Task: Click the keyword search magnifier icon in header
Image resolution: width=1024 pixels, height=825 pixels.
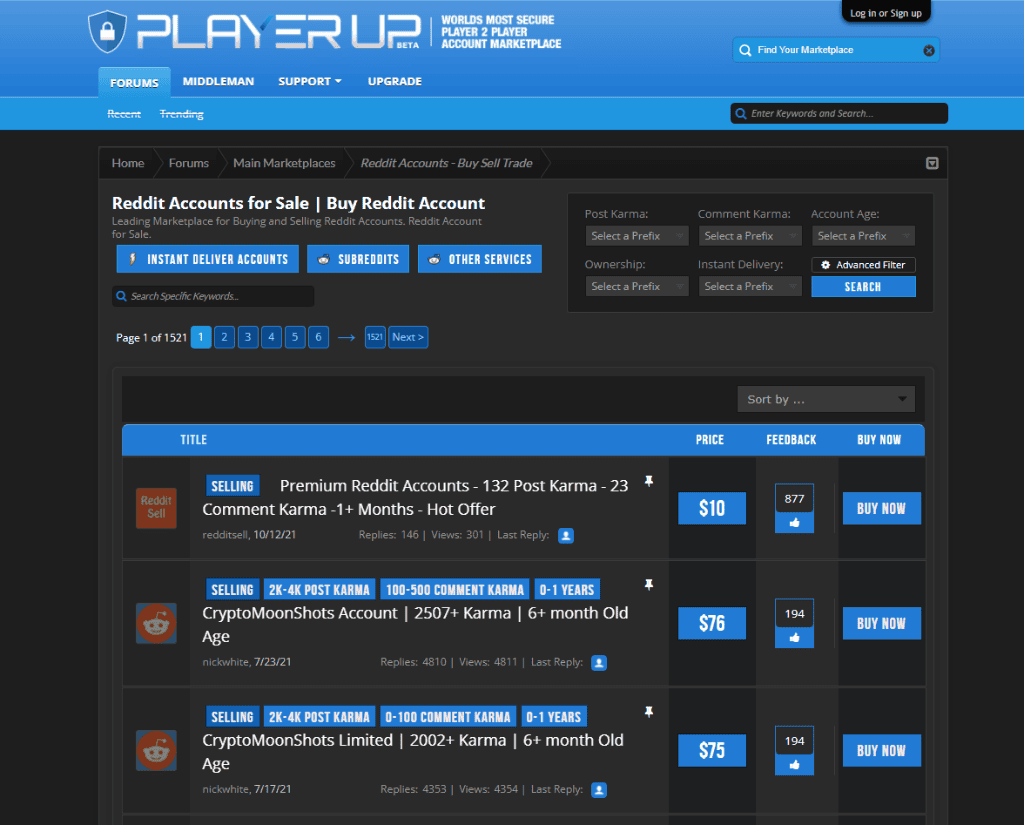Action: [x=741, y=114]
